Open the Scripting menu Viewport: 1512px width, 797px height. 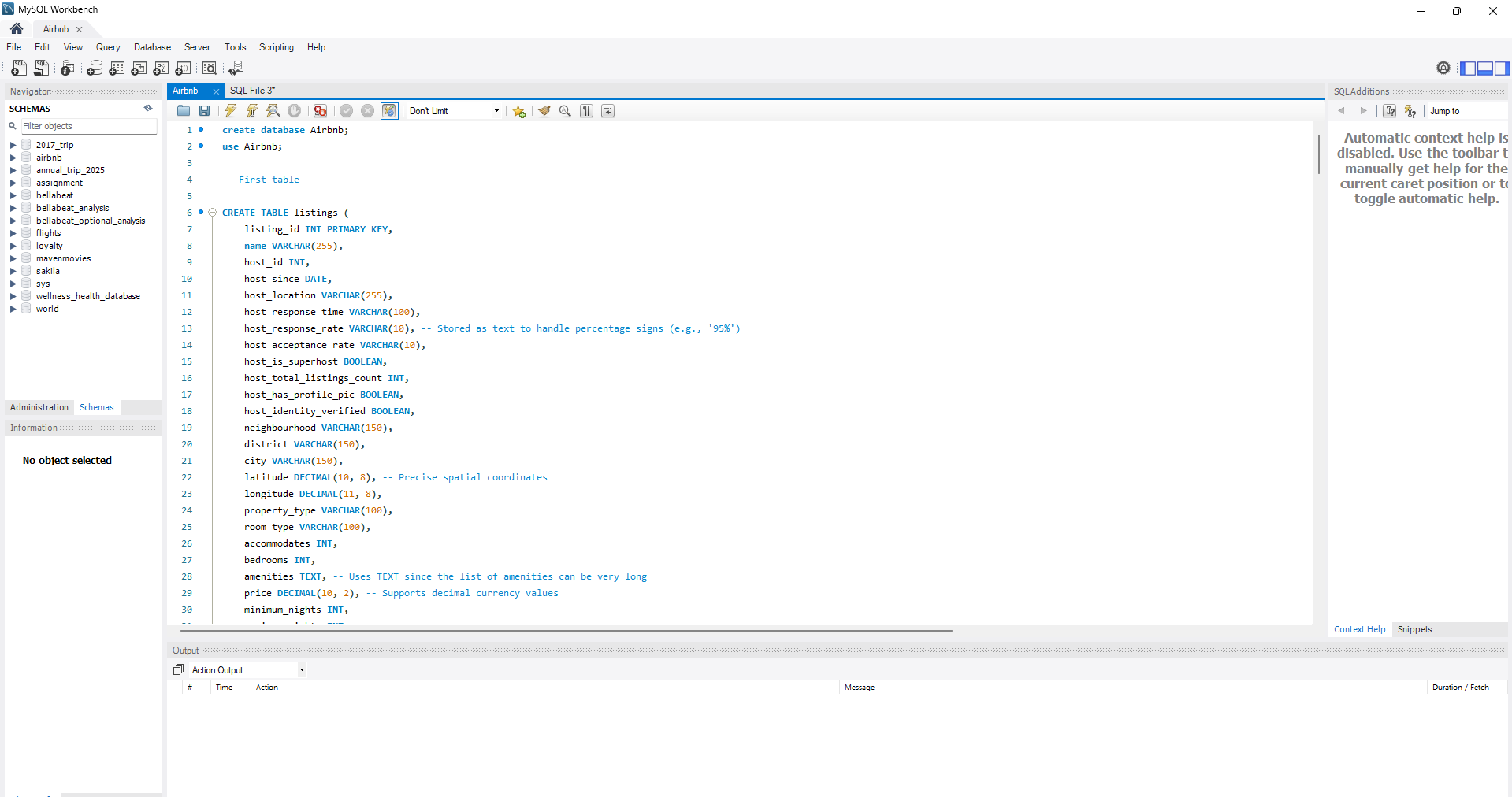[277, 47]
